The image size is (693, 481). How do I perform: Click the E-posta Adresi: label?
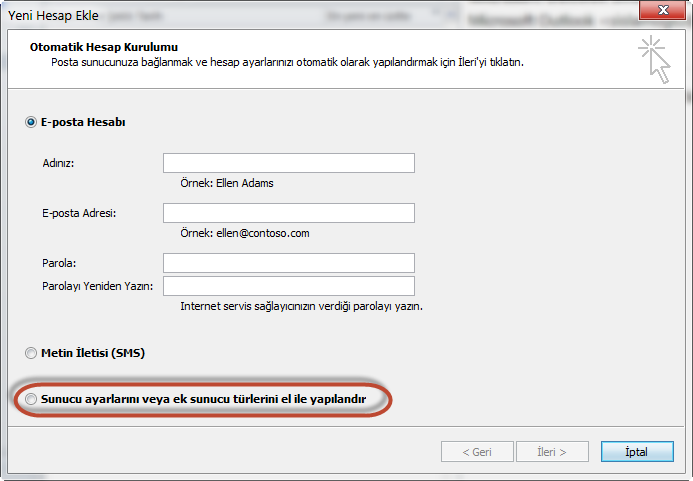pos(79,213)
